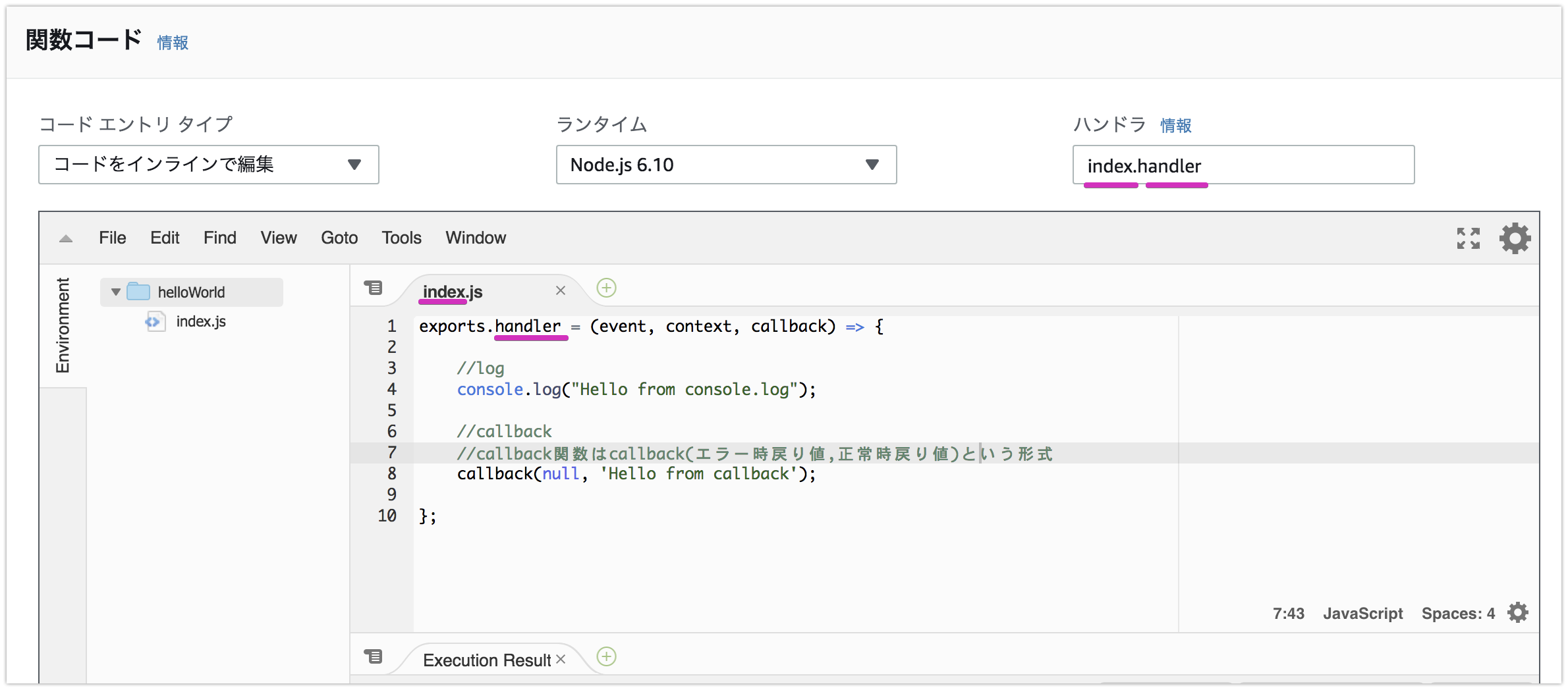Image resolution: width=1568 pixels, height=690 pixels.
Task: Switch to the Execution Result tab
Action: pyautogui.click(x=486, y=659)
